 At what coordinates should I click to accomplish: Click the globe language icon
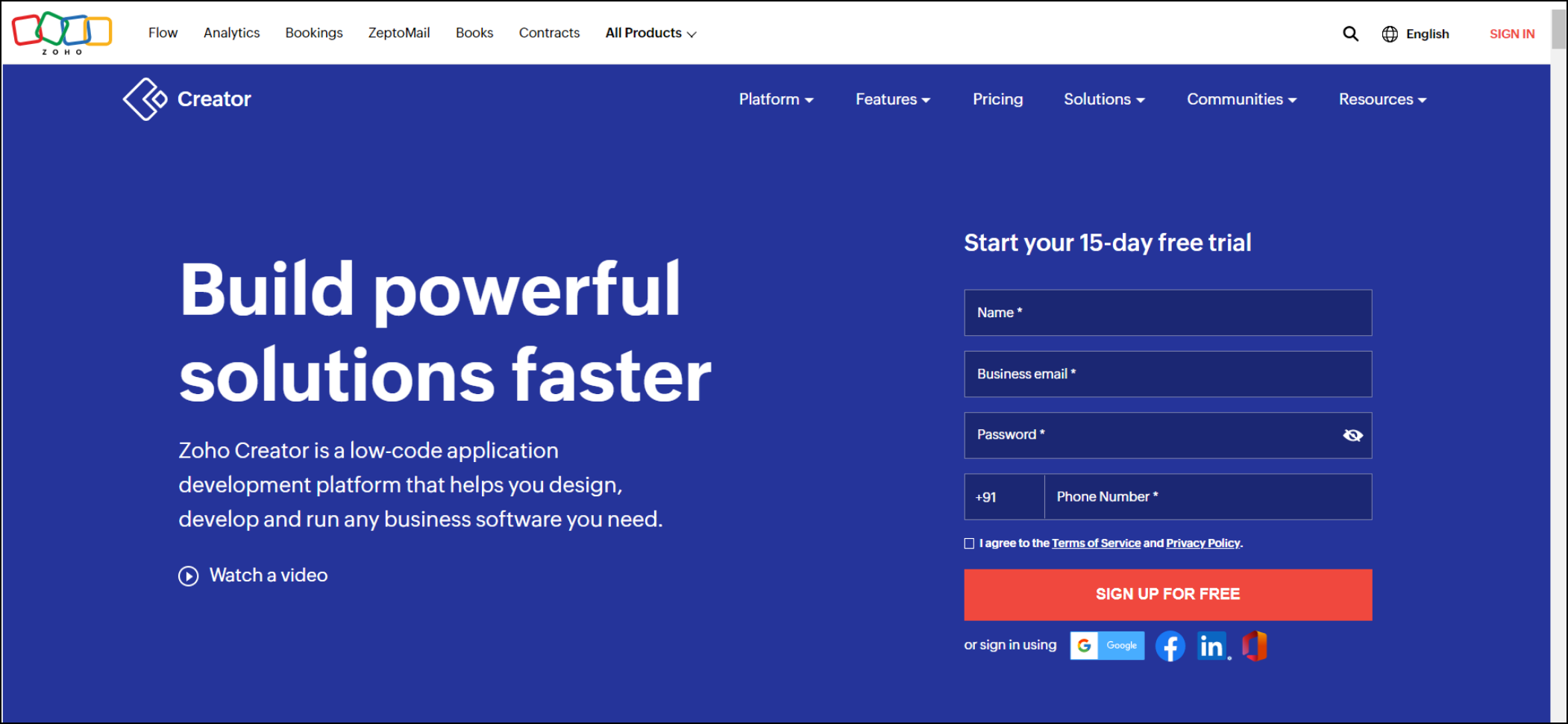[1390, 34]
